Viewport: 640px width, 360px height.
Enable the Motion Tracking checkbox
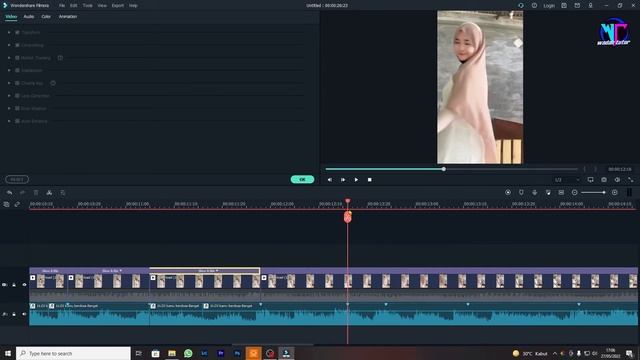tap(17, 58)
